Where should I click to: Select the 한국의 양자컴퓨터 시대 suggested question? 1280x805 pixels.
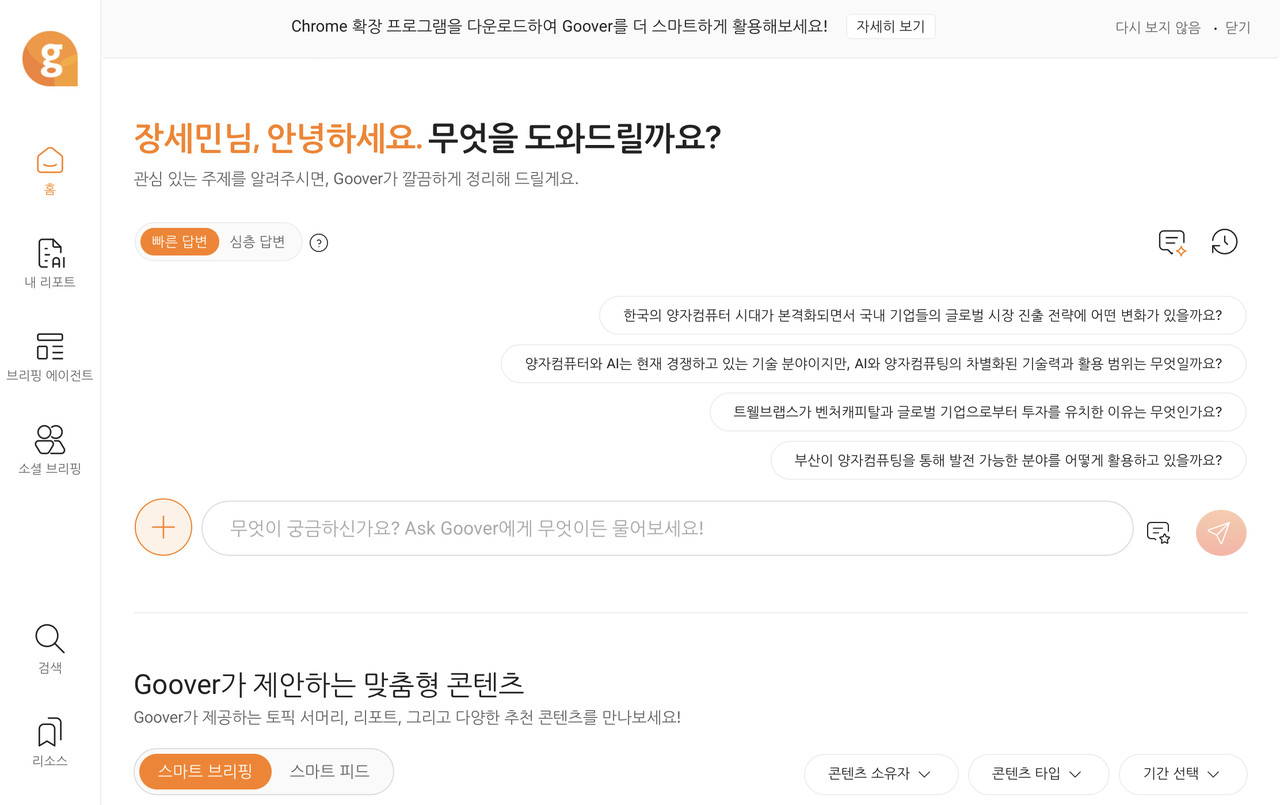[923, 315]
